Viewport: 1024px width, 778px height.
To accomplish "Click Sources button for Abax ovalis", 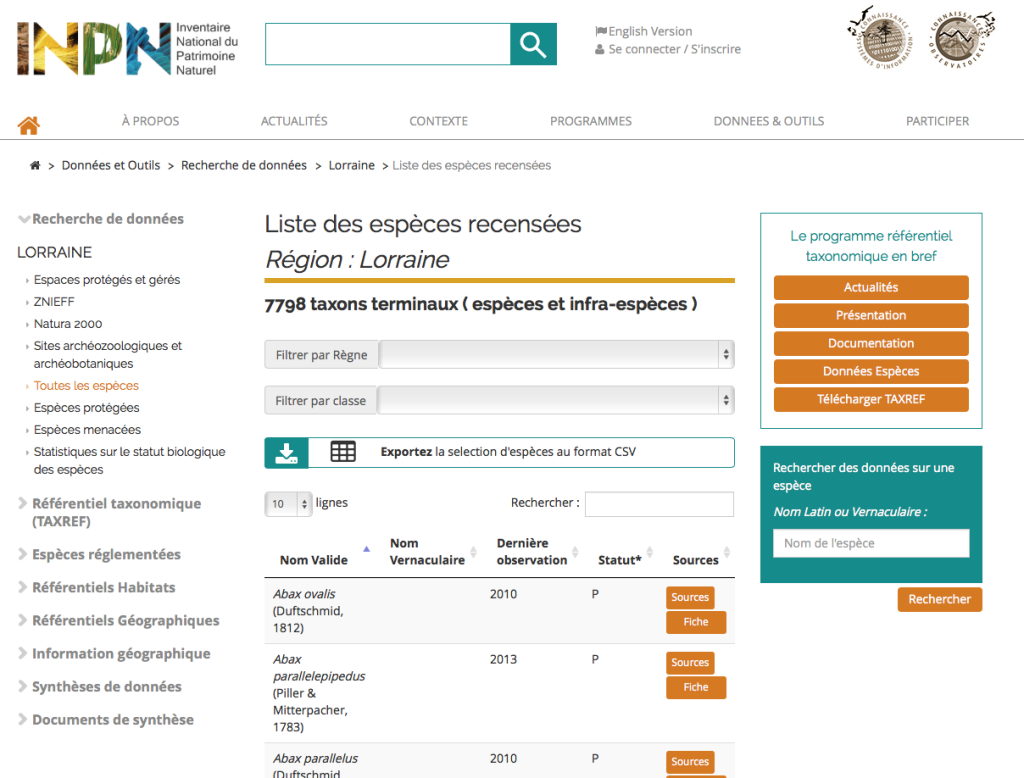I will point(690,598).
